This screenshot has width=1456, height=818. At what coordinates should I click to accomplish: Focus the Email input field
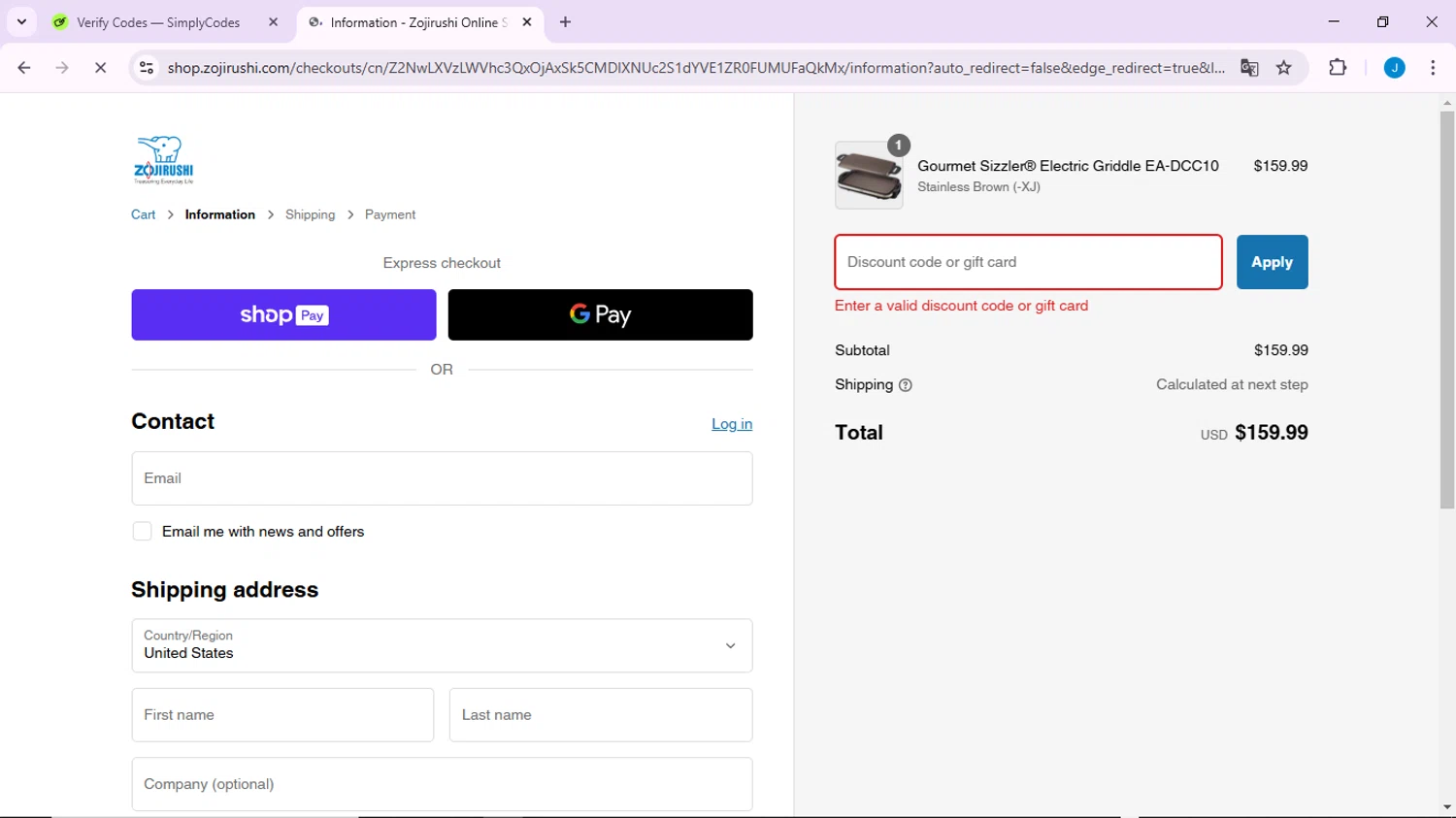point(442,478)
